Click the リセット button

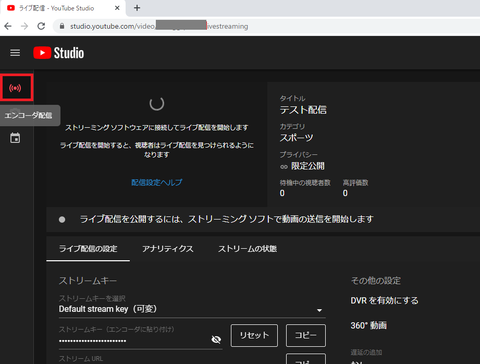coord(254,335)
